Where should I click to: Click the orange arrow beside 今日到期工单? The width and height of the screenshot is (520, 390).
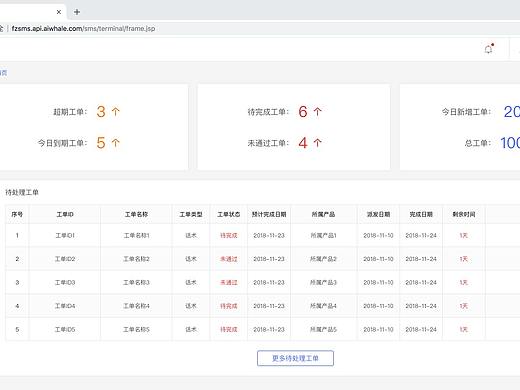point(115,143)
